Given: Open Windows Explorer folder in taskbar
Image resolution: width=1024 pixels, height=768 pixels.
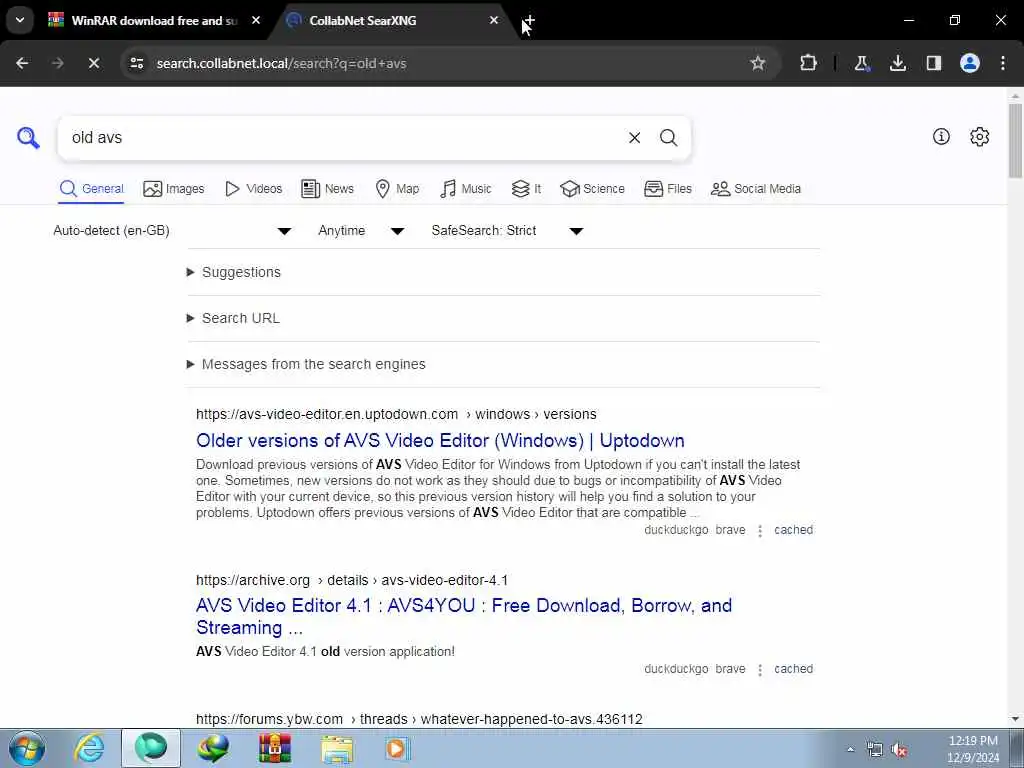Looking at the screenshot, I should tap(337, 748).
